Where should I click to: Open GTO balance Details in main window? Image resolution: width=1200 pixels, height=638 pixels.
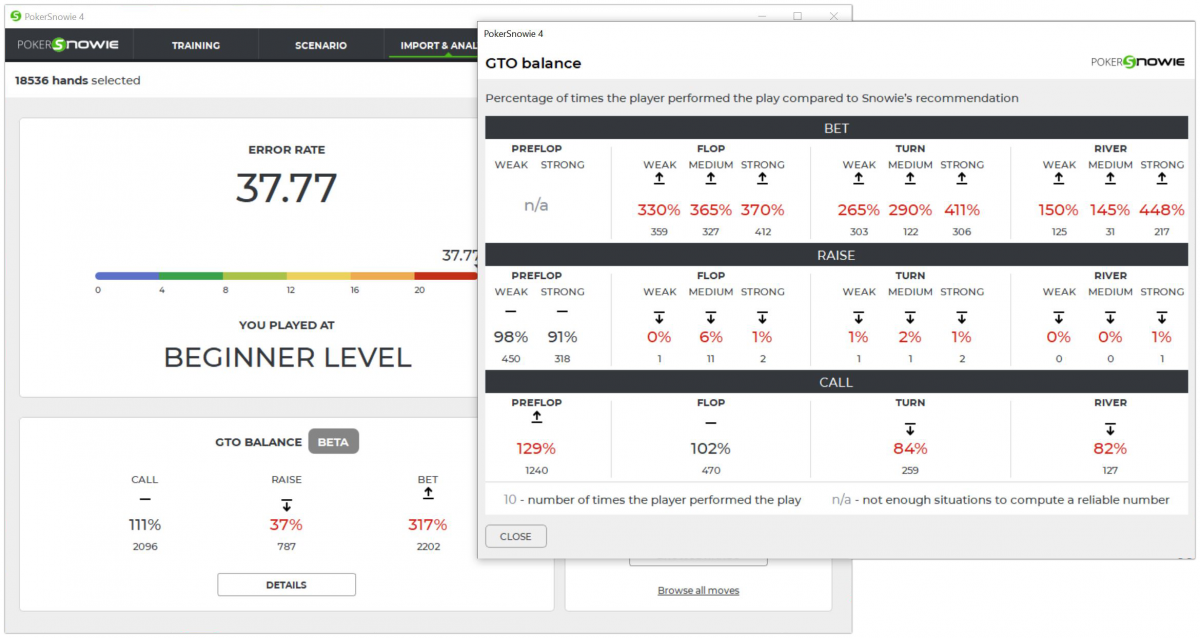(x=286, y=585)
